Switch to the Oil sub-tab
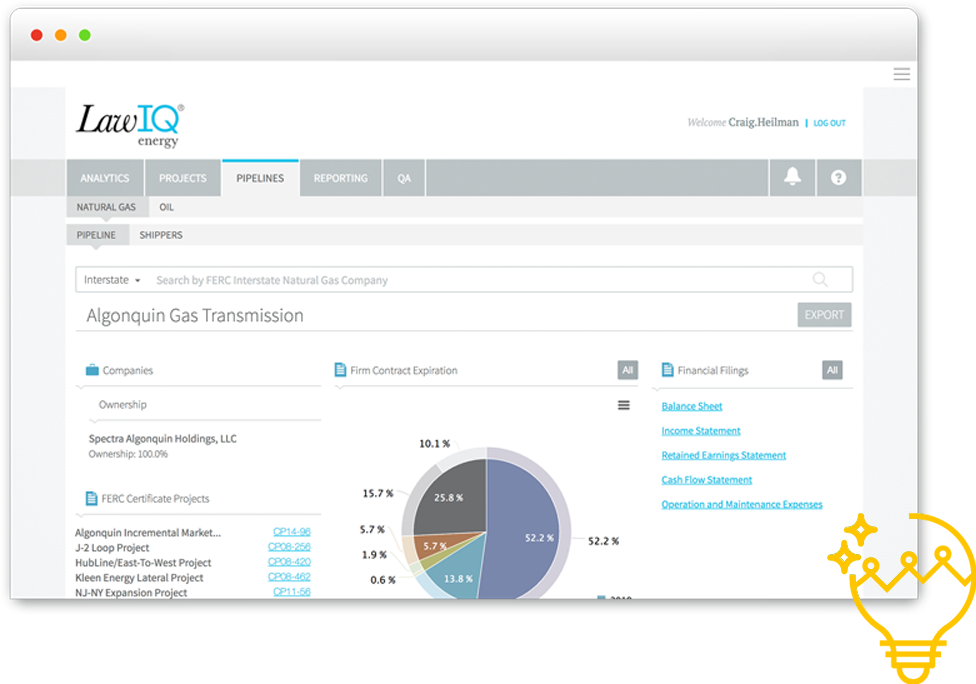This screenshot has width=976, height=684. pyautogui.click(x=166, y=207)
